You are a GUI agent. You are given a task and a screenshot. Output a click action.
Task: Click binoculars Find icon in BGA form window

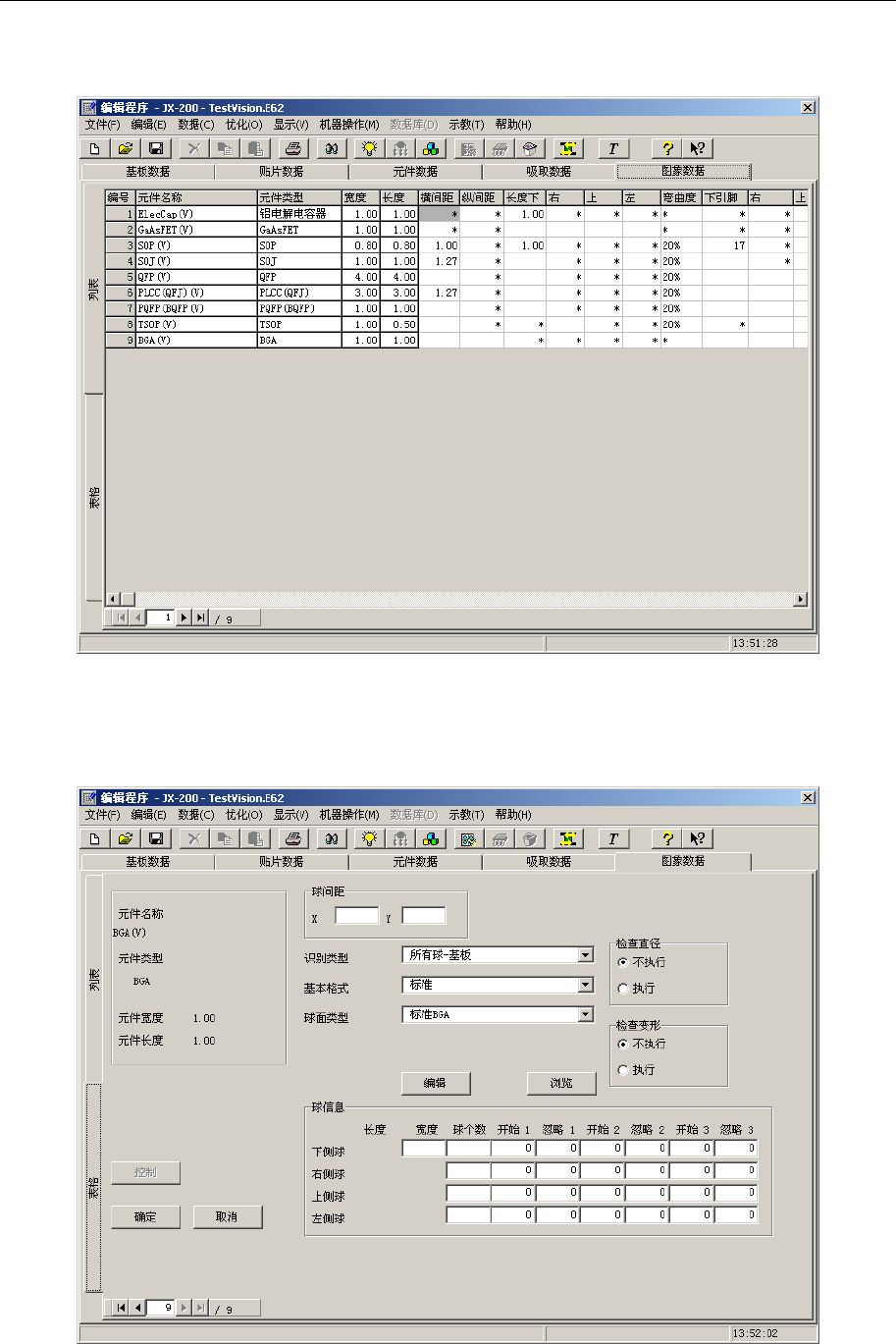pos(332,838)
